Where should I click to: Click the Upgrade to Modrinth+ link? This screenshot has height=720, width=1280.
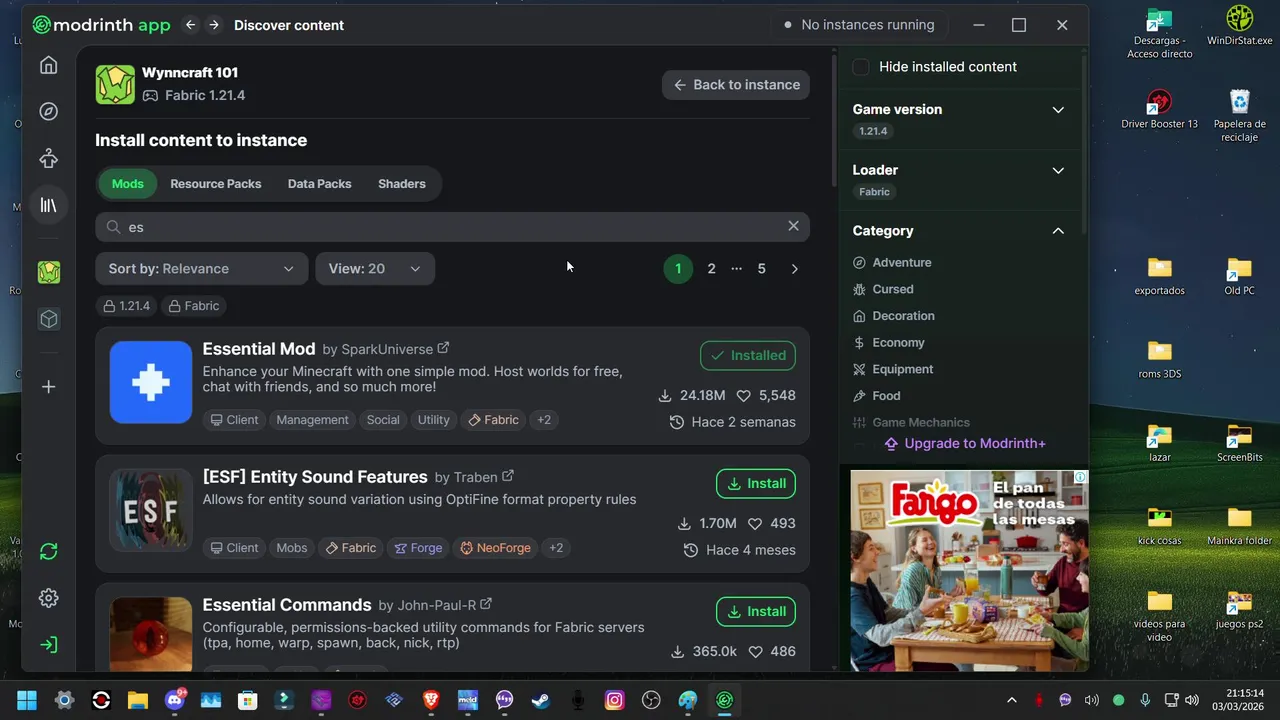click(x=965, y=444)
